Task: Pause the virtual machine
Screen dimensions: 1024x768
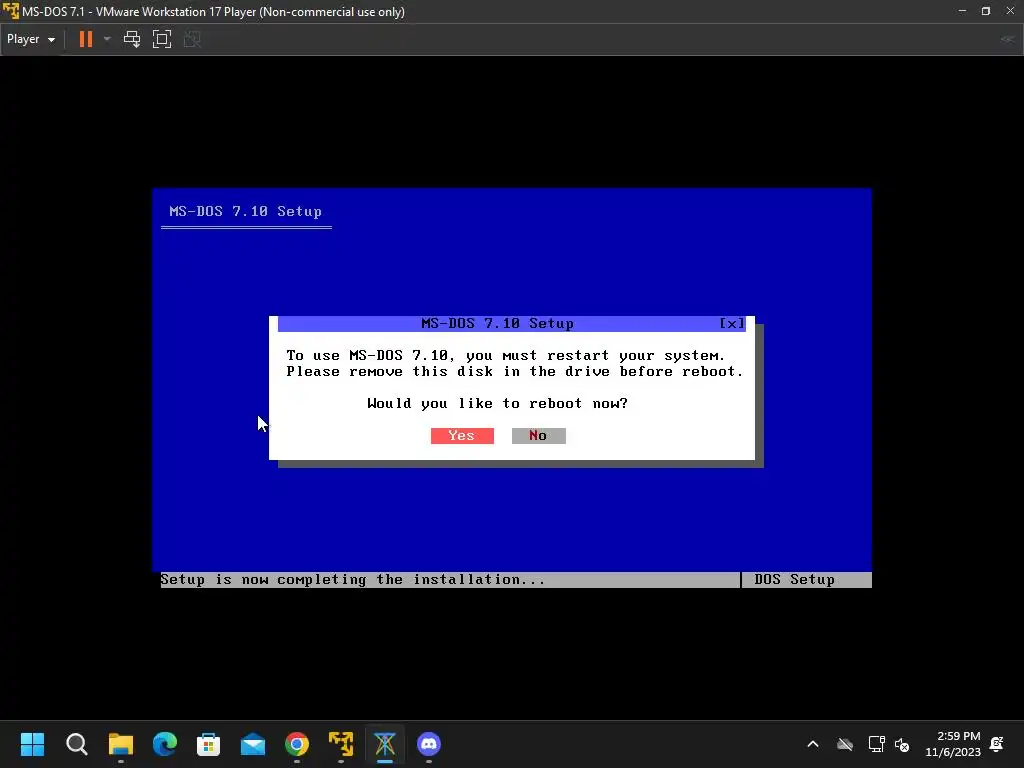Action: tap(86, 39)
